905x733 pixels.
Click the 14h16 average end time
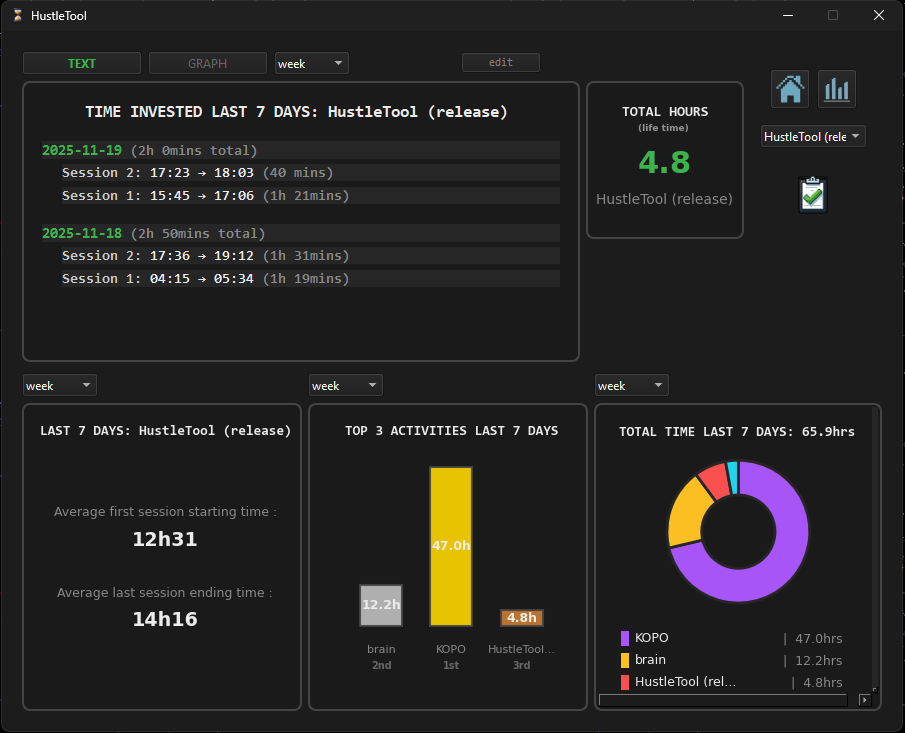tap(165, 619)
